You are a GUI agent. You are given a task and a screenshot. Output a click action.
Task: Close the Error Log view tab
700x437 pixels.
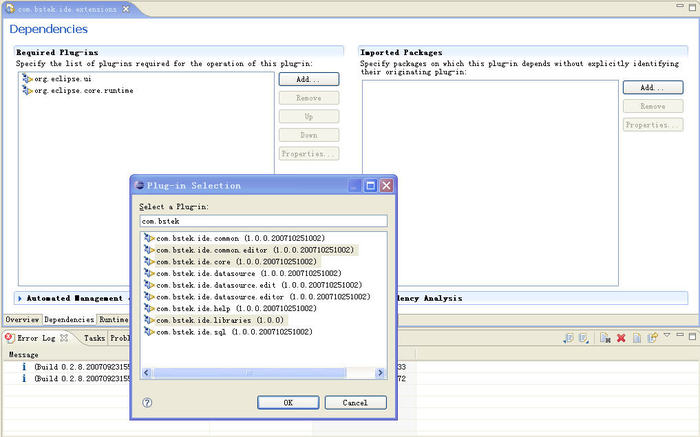[x=64, y=338]
